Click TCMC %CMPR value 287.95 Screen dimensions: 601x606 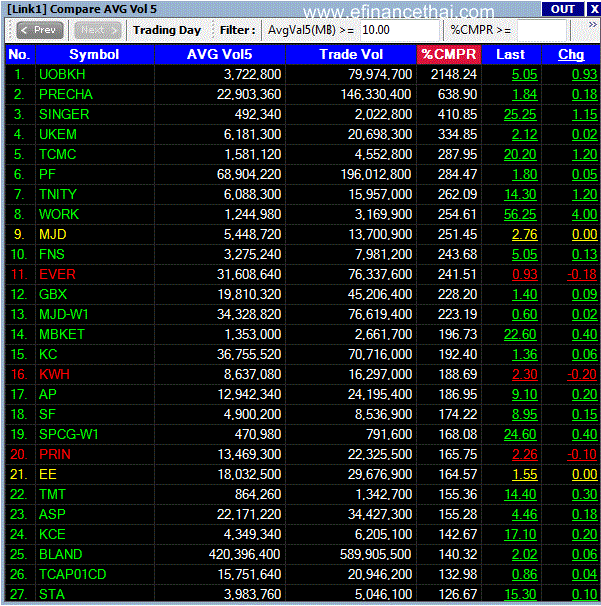click(458, 155)
